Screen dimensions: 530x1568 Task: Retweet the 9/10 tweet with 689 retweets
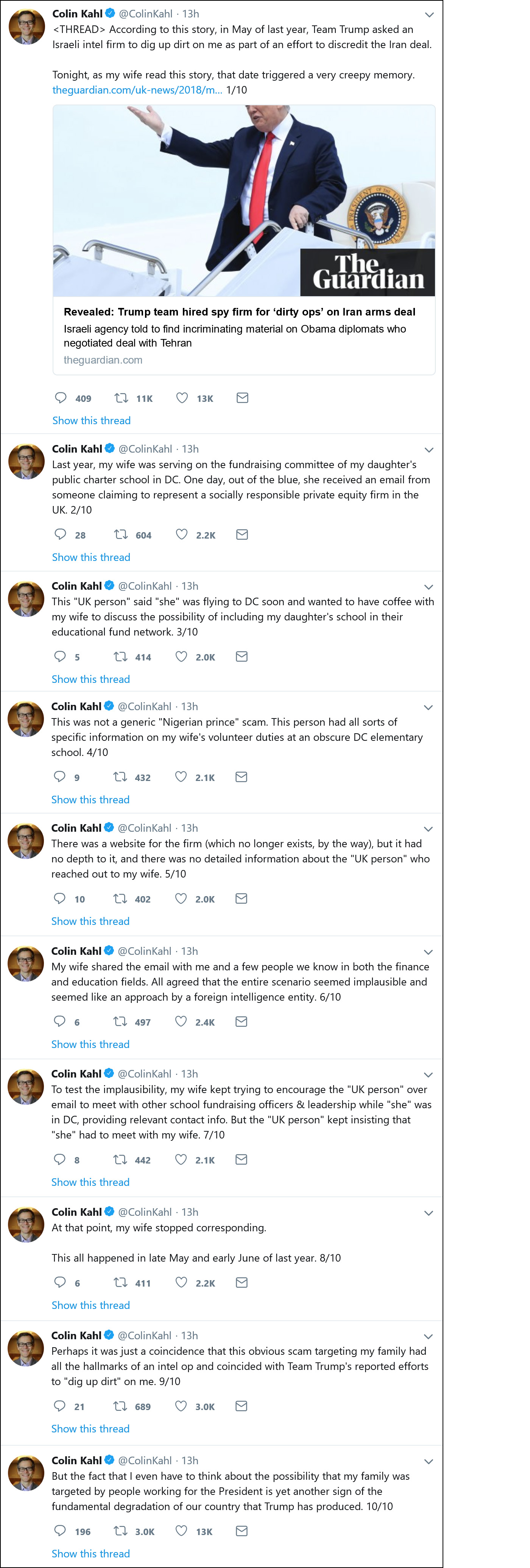120,1406
